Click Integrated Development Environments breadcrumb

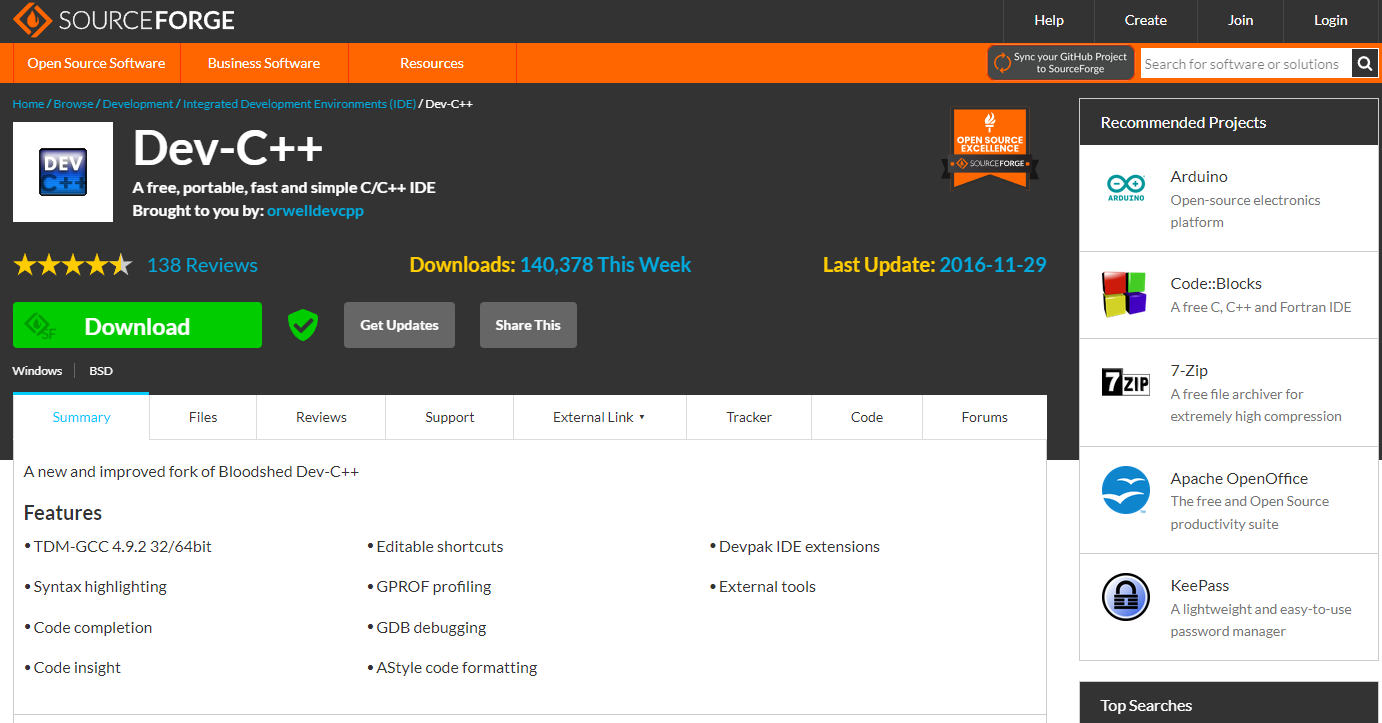299,104
